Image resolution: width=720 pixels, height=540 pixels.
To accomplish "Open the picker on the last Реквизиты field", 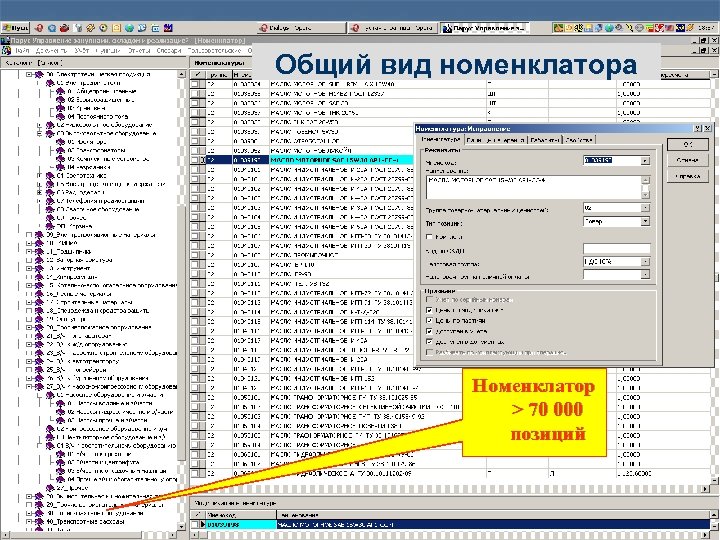I will [x=646, y=274].
